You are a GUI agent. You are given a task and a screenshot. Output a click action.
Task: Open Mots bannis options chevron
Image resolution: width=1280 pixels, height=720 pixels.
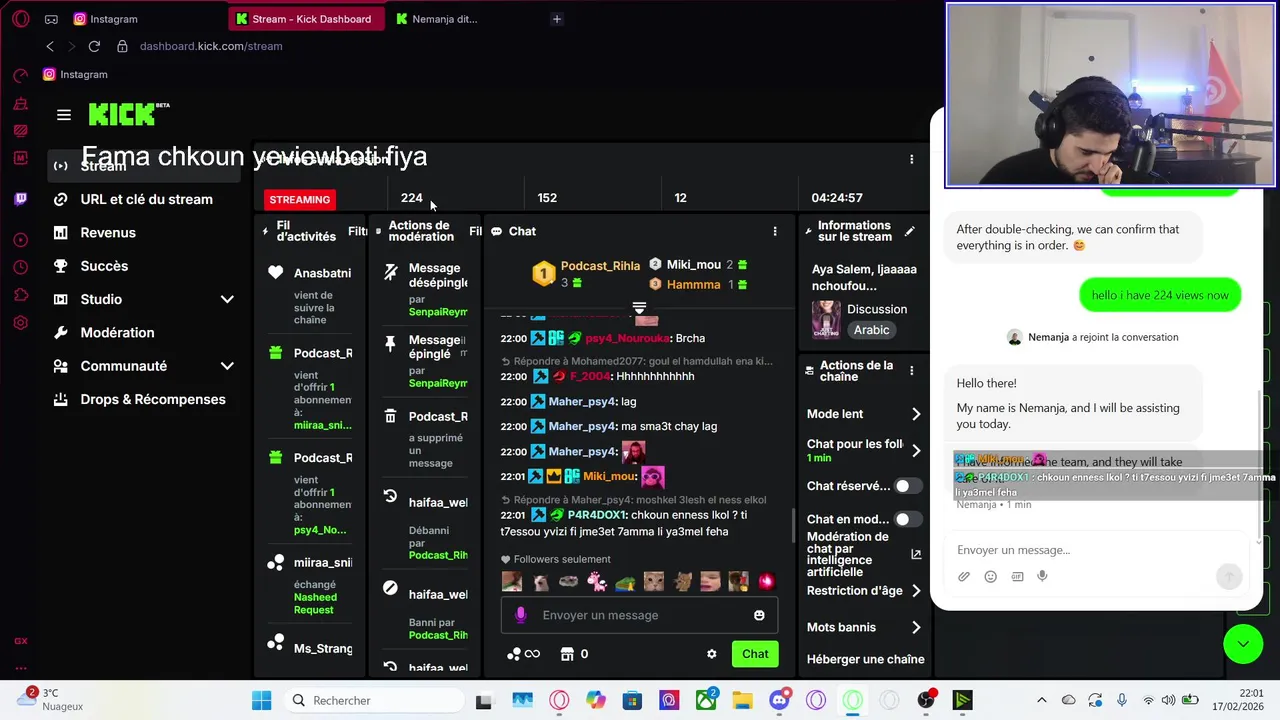click(916, 627)
